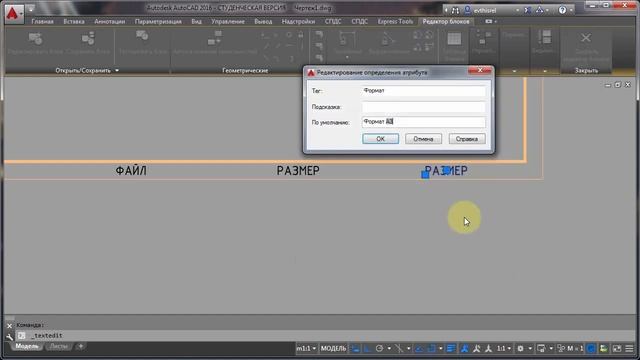Viewport: 640px width, 360px height.
Task: Click into the По умолчанию input field
Action: coord(423,122)
